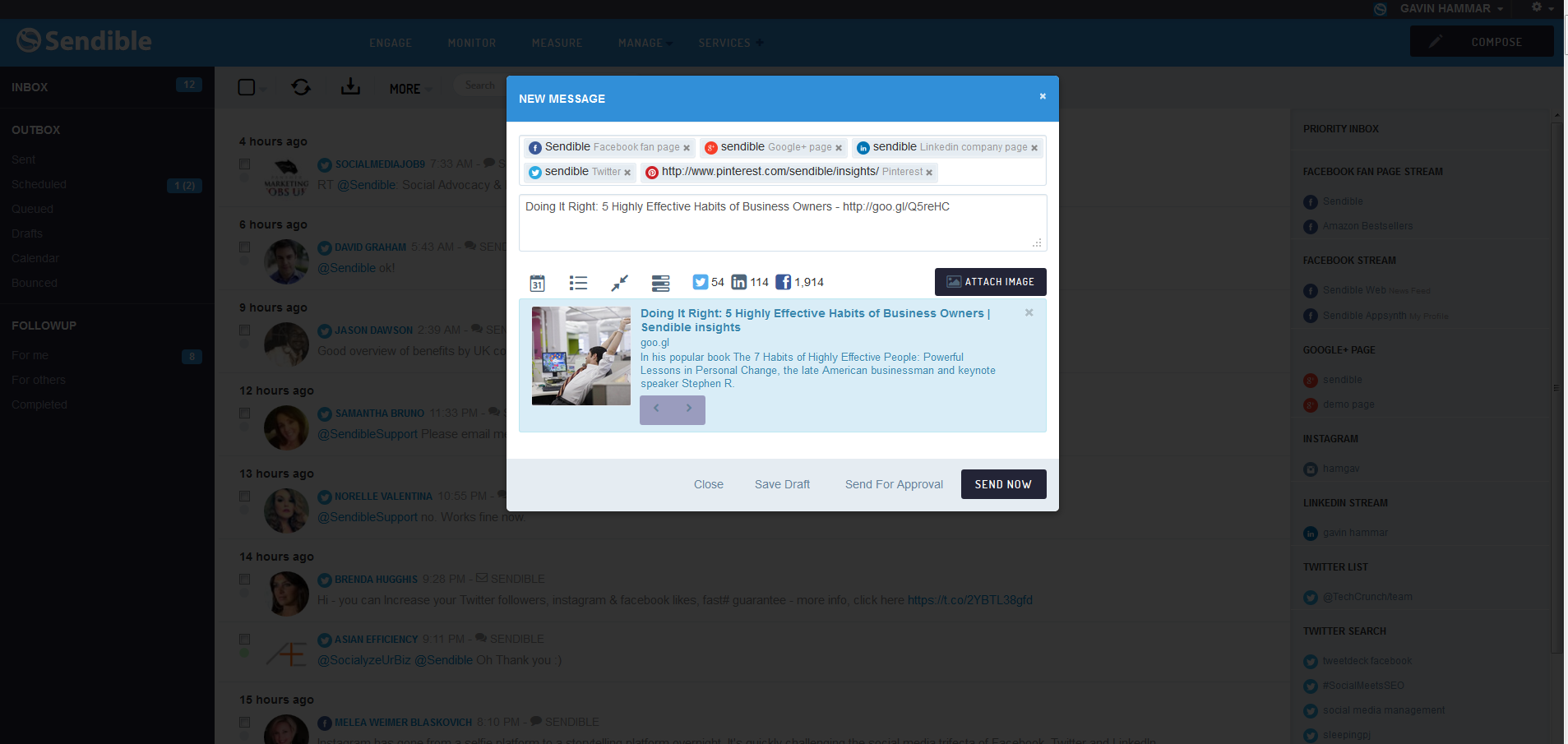Click the LinkedIn icon beside gavin hammar
This screenshot has height=744, width=1568.
click(x=1311, y=533)
